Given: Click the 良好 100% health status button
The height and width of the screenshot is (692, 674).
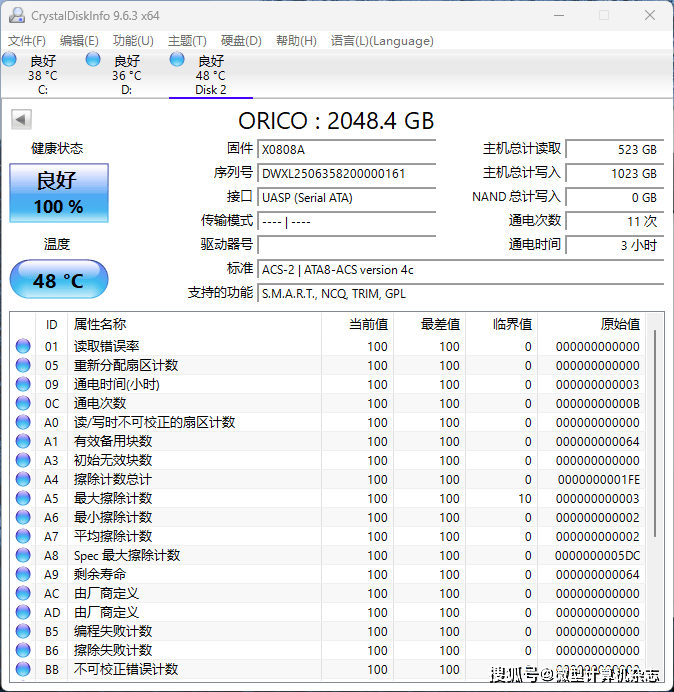Looking at the screenshot, I should click(x=58, y=193).
